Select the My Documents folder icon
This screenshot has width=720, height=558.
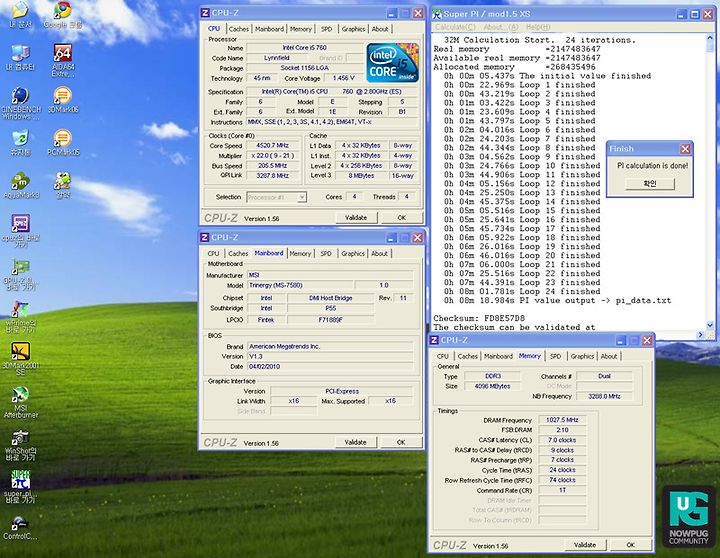click(20, 15)
